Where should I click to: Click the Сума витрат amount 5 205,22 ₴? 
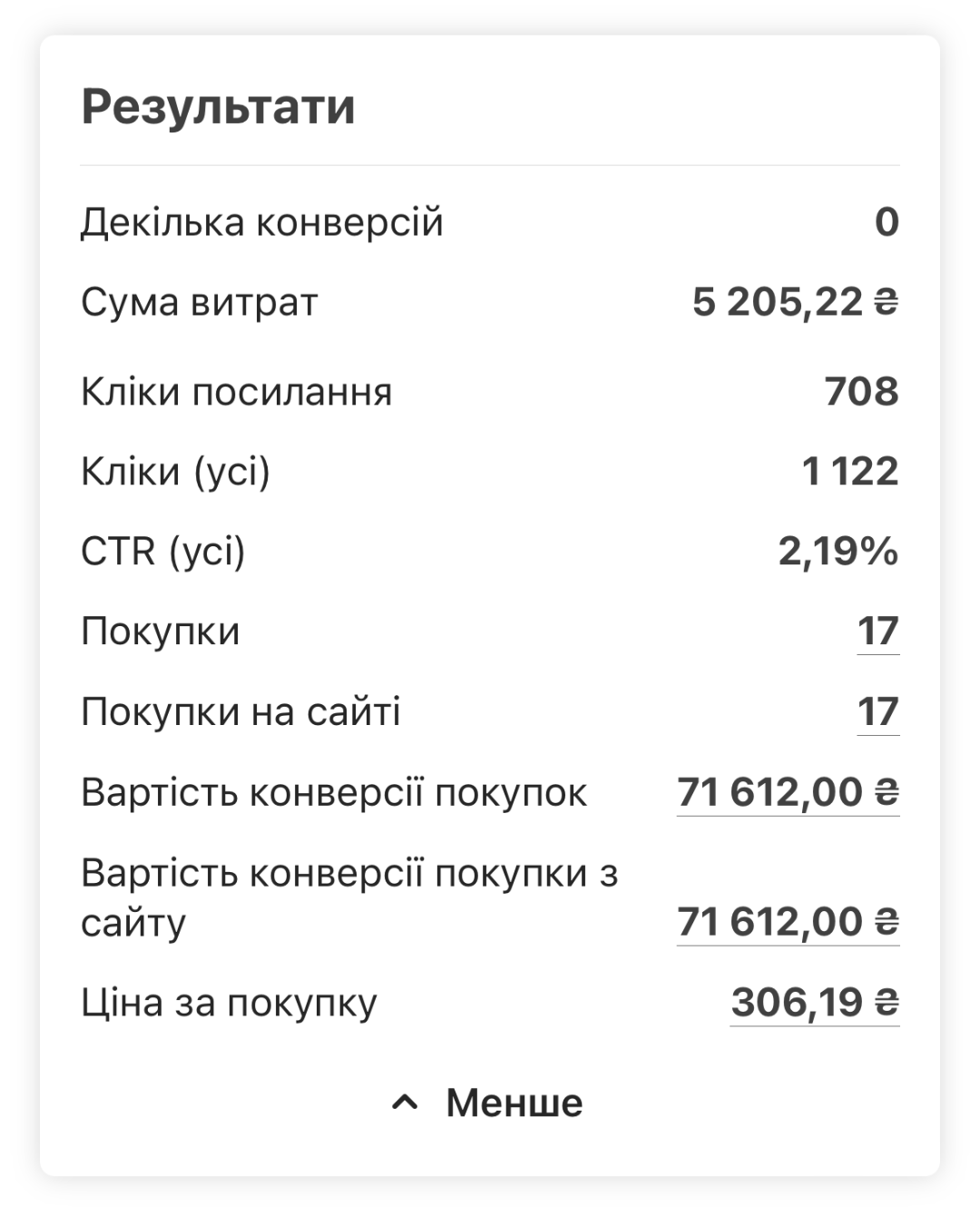click(795, 302)
